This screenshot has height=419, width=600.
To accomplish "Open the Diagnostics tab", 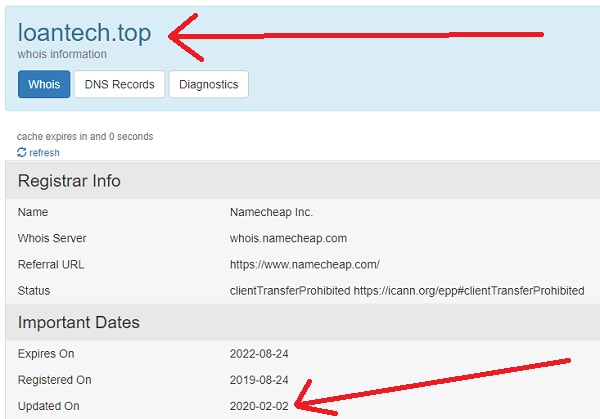I will (x=209, y=84).
